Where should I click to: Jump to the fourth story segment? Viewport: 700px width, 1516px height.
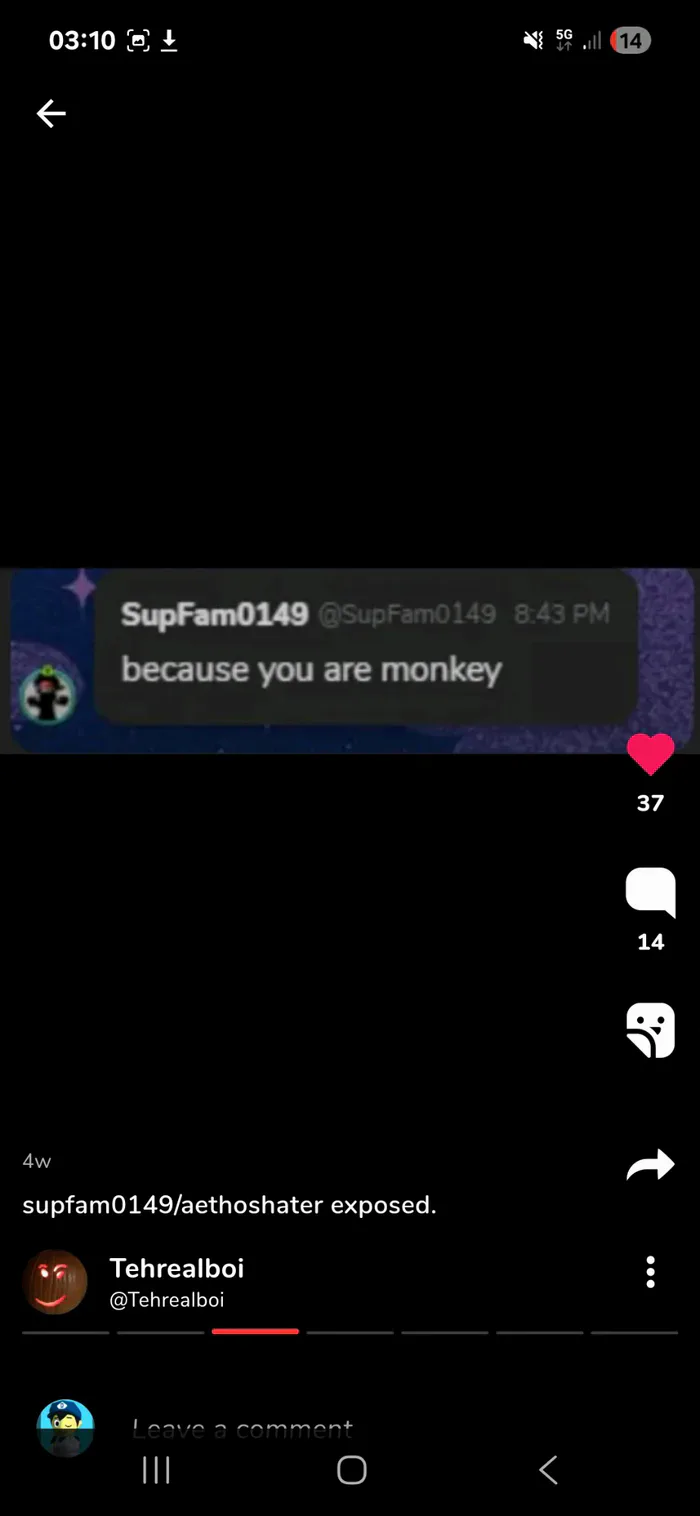coord(350,1332)
